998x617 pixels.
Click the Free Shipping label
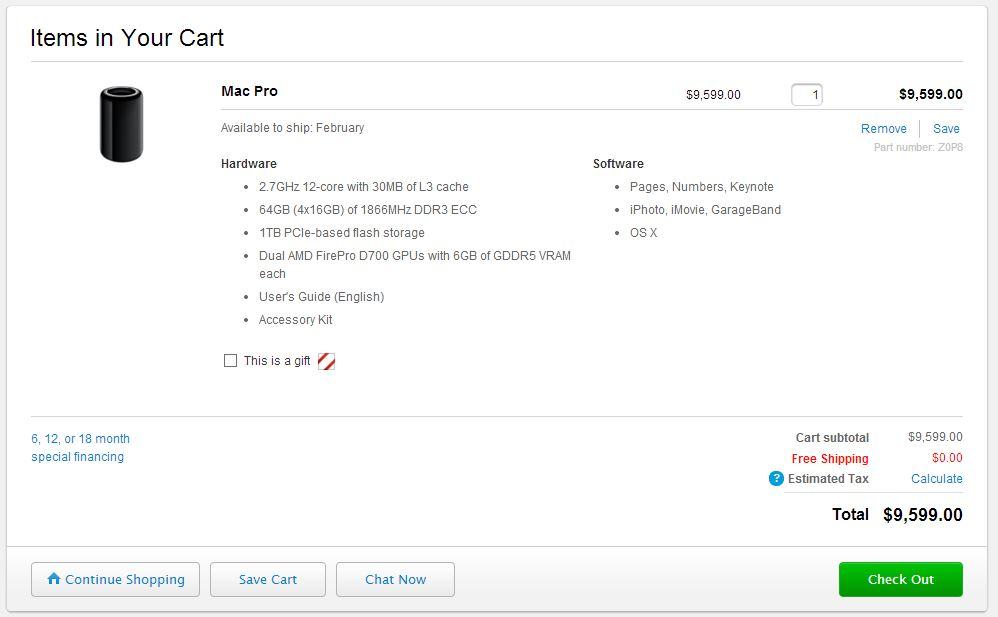point(830,459)
